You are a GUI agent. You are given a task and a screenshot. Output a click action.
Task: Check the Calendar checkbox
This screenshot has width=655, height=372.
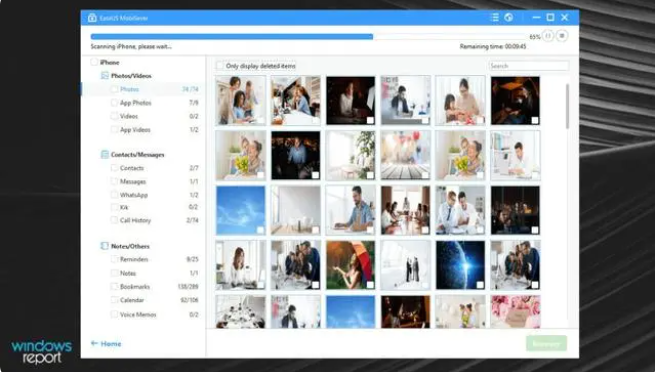pos(114,300)
